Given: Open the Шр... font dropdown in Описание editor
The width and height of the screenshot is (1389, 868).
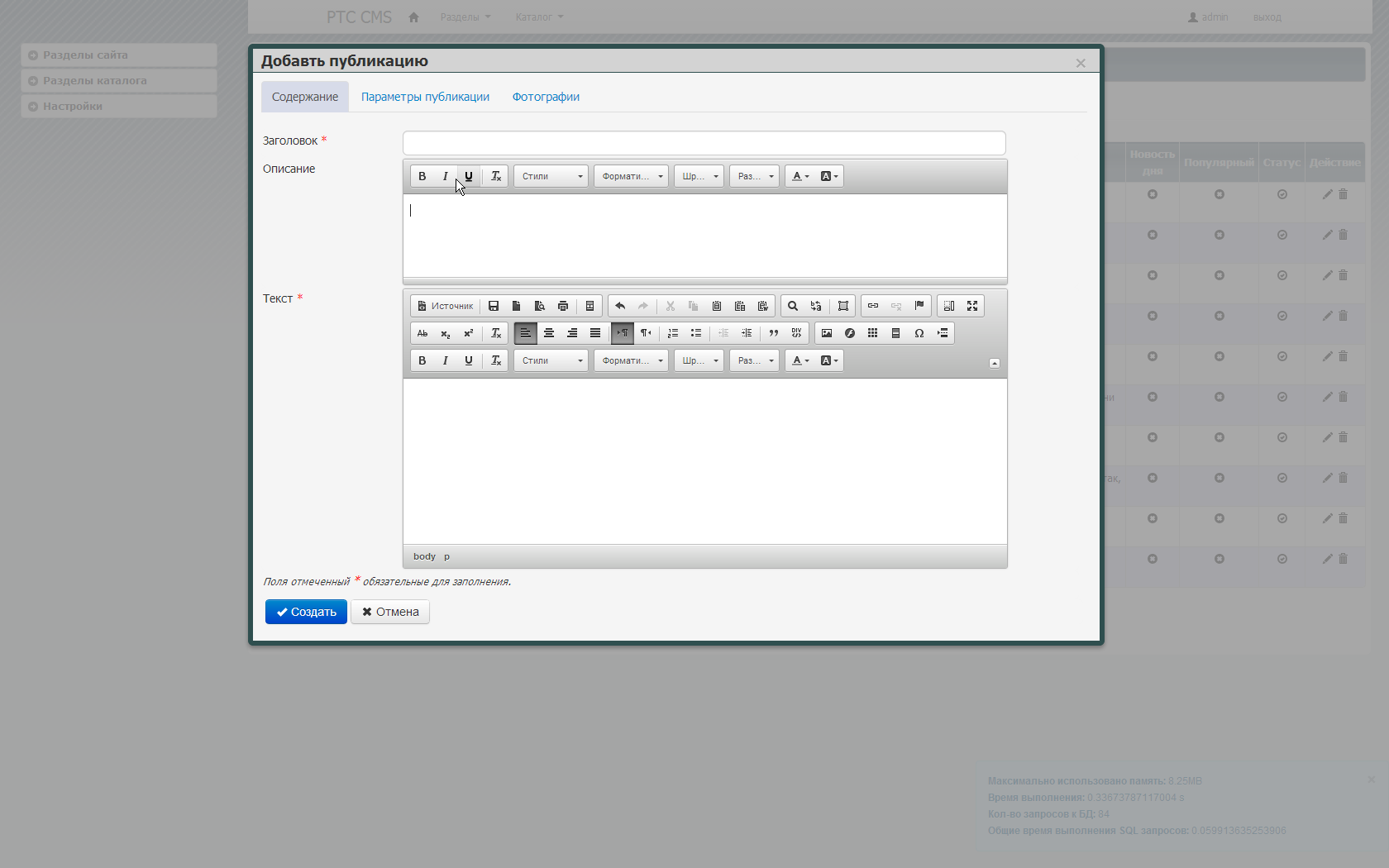Looking at the screenshot, I should [x=699, y=176].
